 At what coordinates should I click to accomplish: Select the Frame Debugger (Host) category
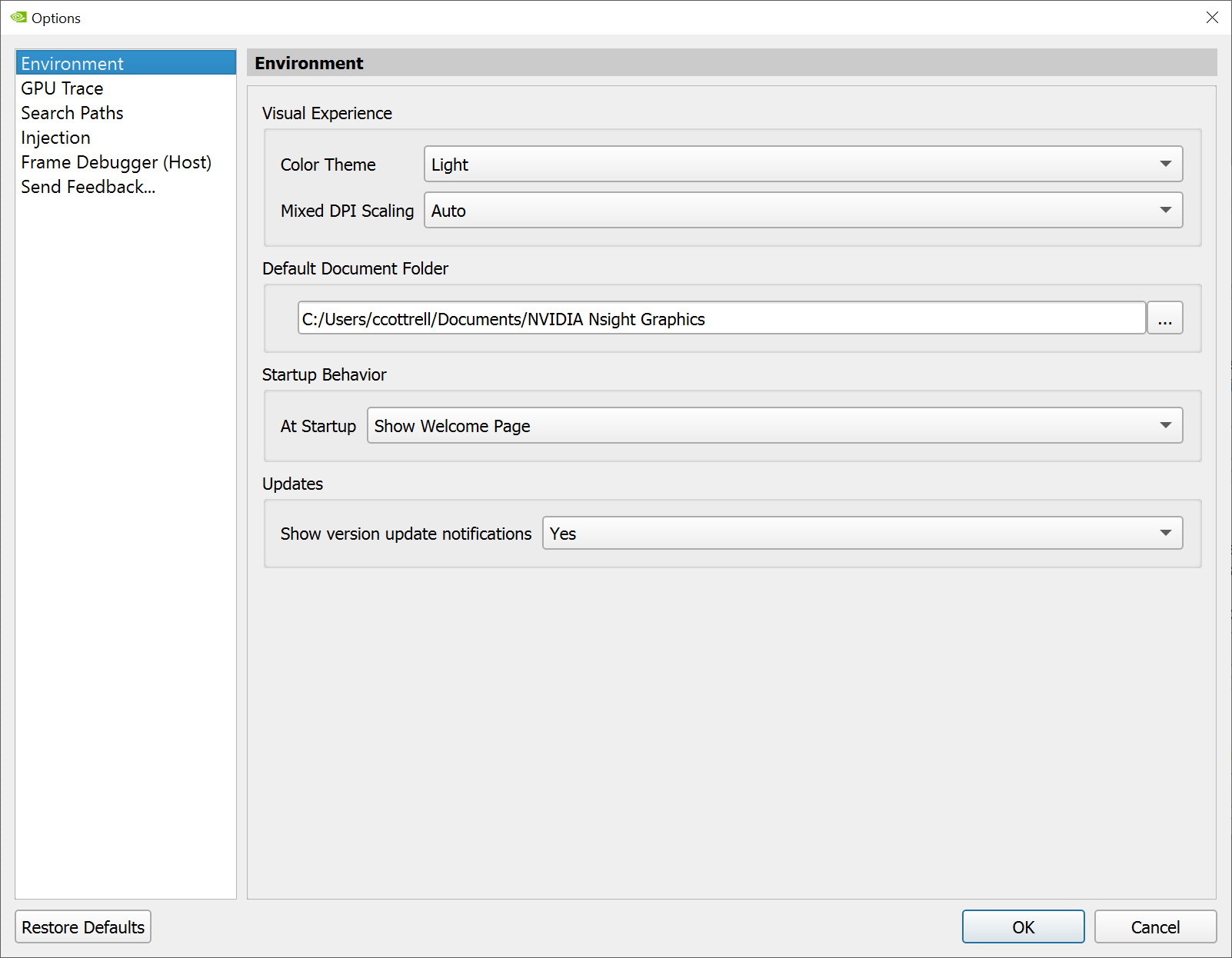[x=116, y=161]
